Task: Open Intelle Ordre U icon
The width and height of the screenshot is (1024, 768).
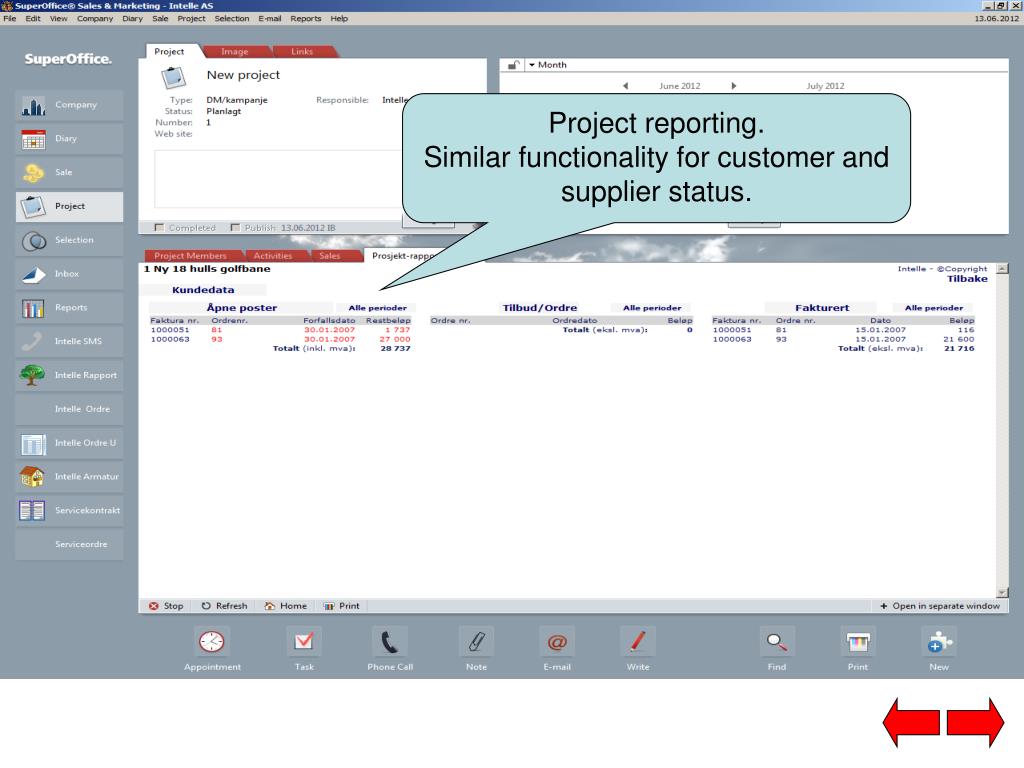Action: coord(33,443)
